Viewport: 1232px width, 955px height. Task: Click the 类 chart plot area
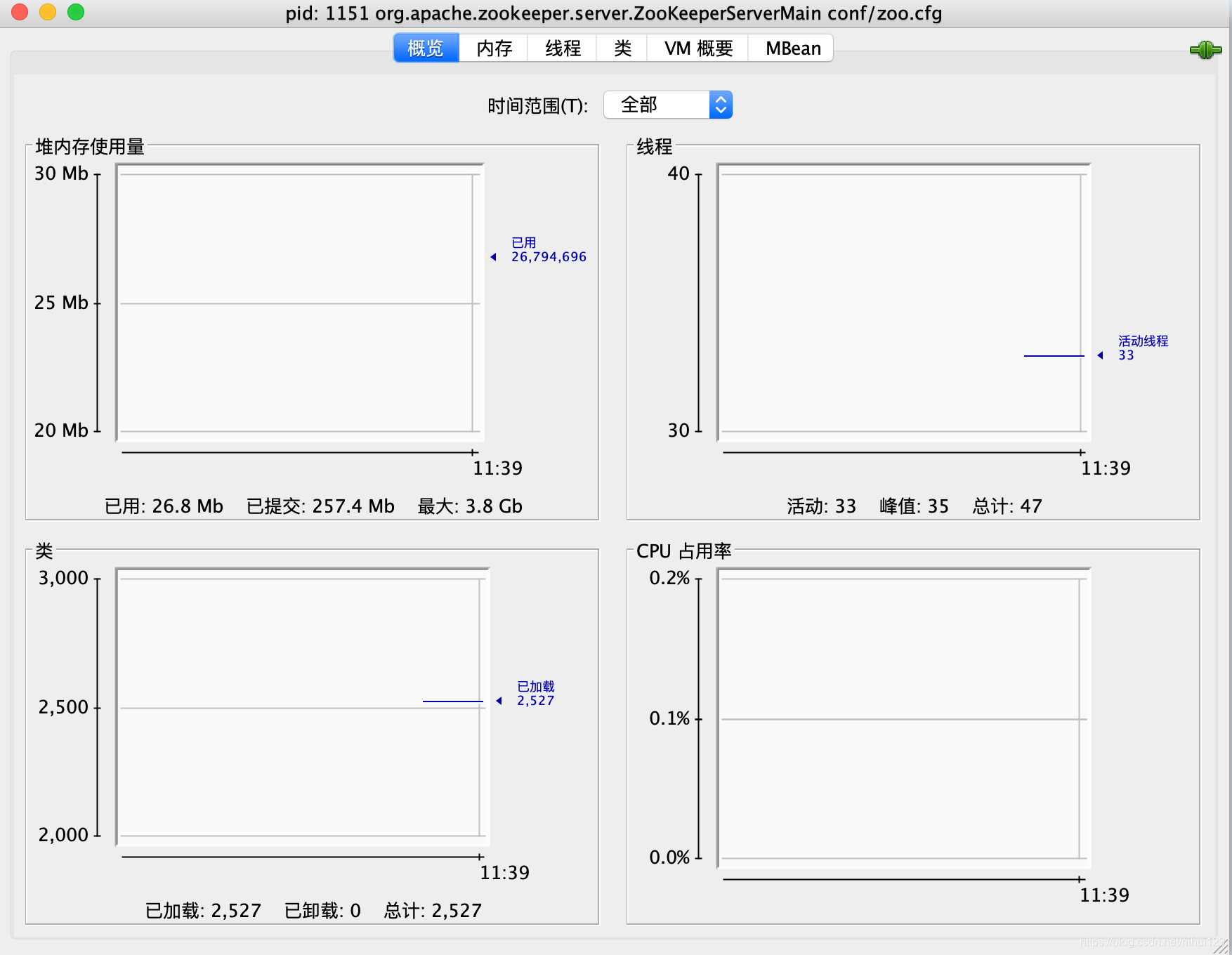(302, 706)
